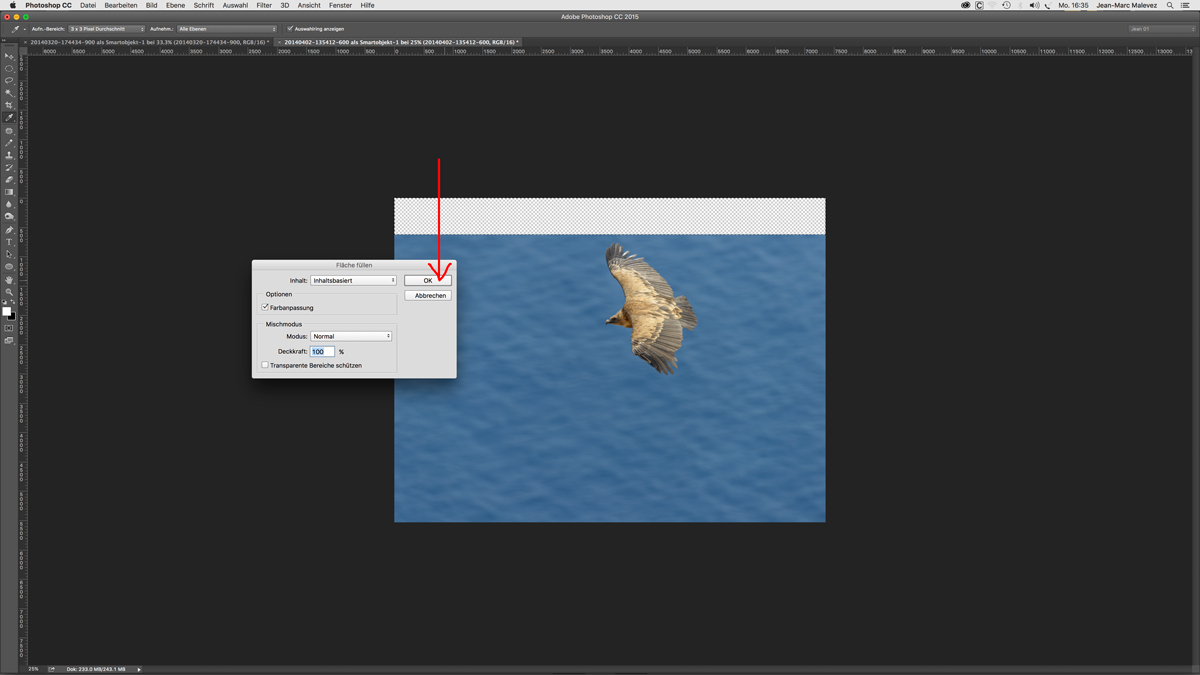Activate the Gradient tool

coord(9,192)
